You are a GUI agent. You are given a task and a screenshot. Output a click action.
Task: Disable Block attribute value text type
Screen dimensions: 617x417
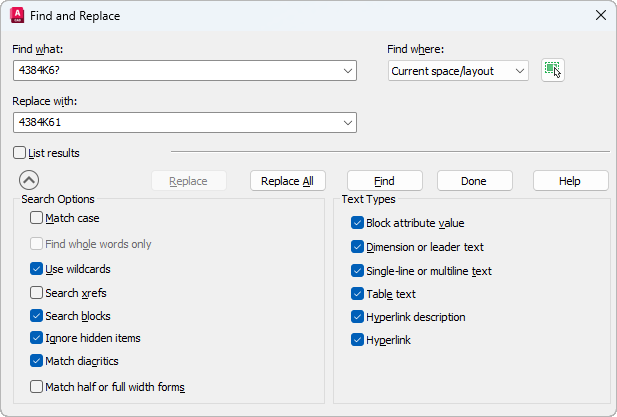(x=358, y=223)
